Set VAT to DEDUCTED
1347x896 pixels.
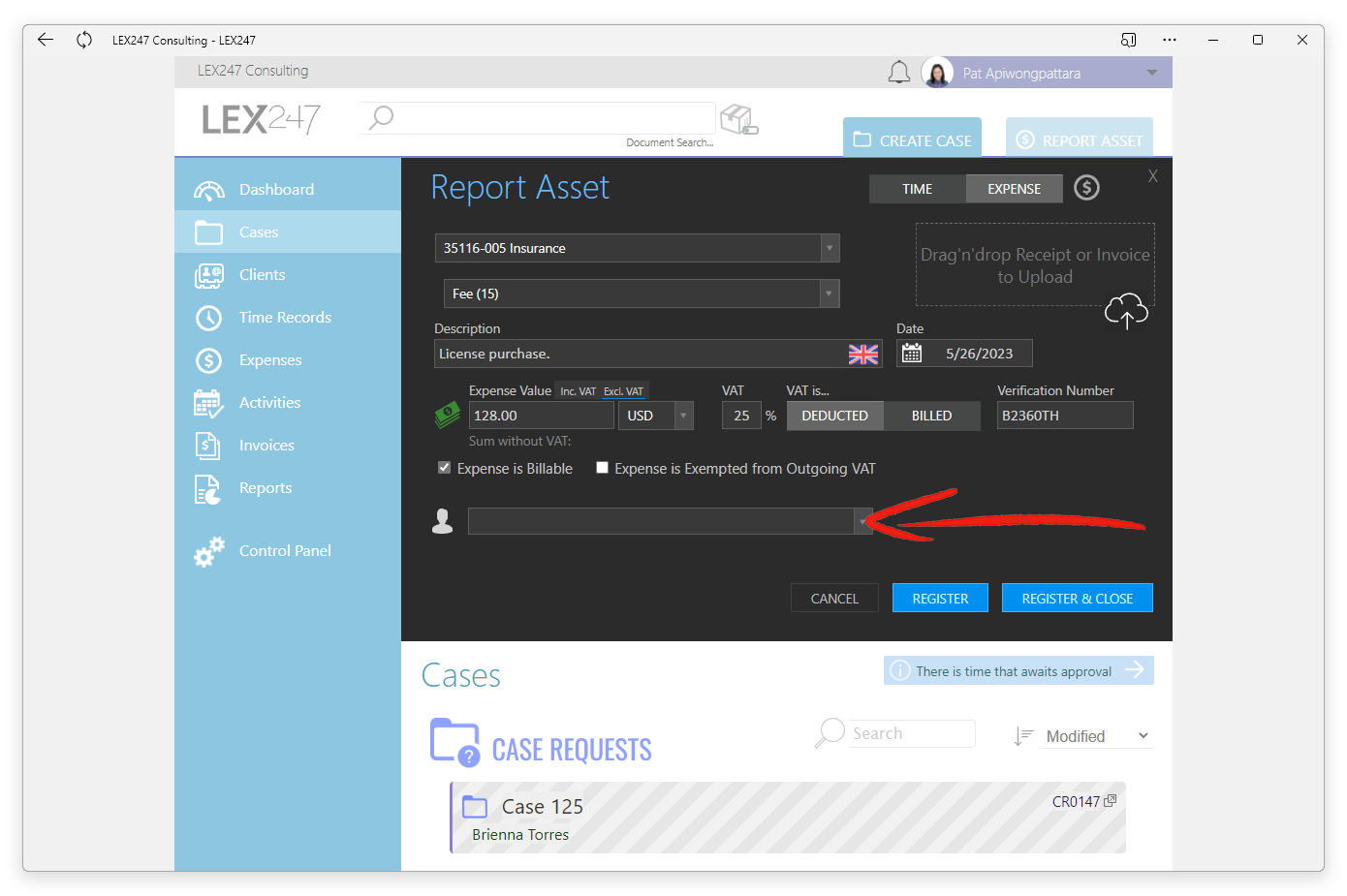pyautogui.click(x=834, y=416)
